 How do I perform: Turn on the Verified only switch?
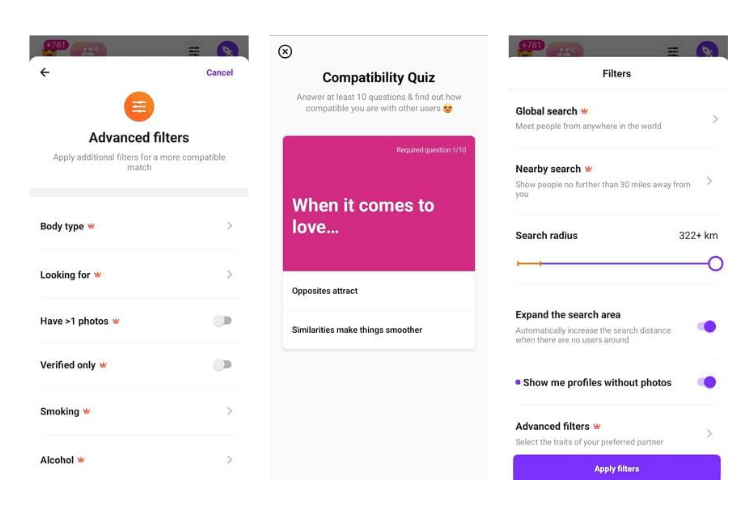pyautogui.click(x=222, y=365)
